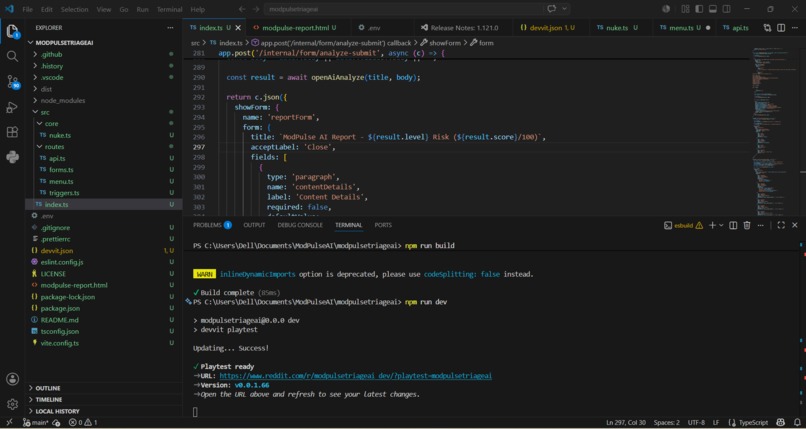Image resolution: width=806 pixels, height=429 pixels.
Task: Click the command center search box modpulsetriageai
Action: pyautogui.click(x=405, y=9)
